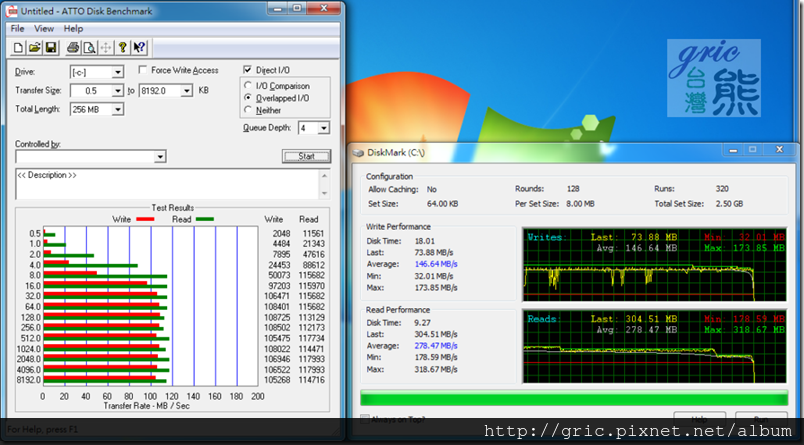Viewport: 804px width, 445px height.
Task: Click the ATTO transfer rate bar chart
Action: pyautogui.click(x=151, y=306)
